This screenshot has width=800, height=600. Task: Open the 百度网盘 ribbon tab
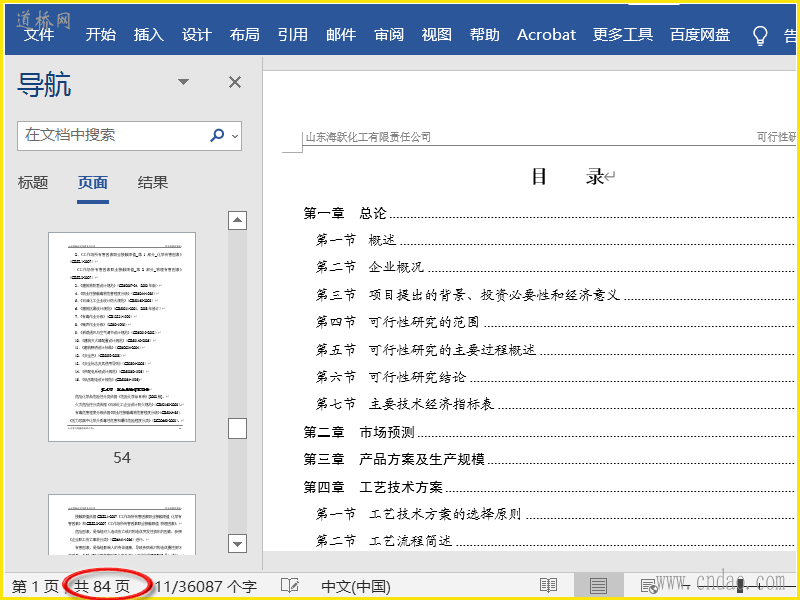click(x=700, y=35)
